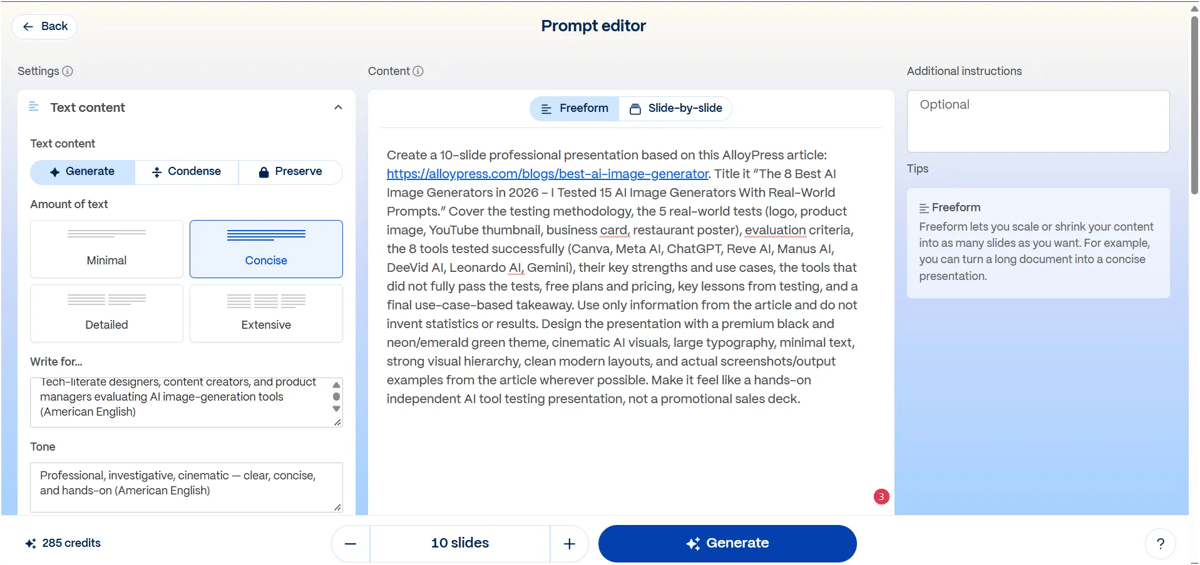Click the Write for field scroll-down arrow
1200x565 pixels.
[336, 409]
